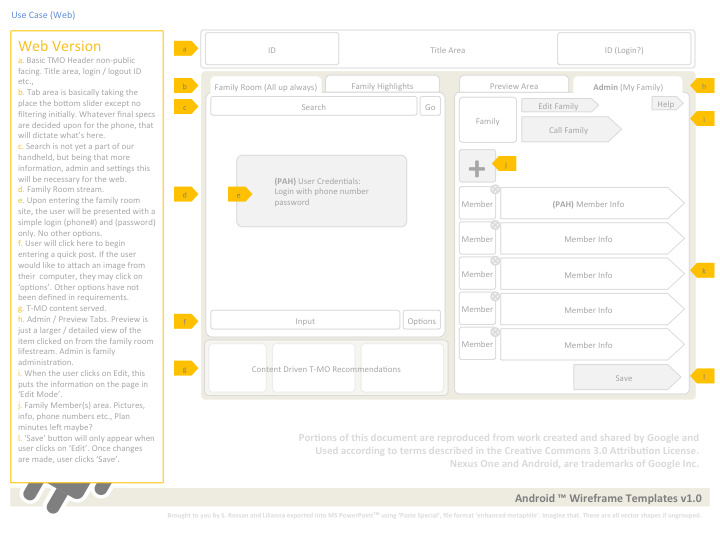Click the note starting 'Basic TMO Header non-public'
720x540 pixels.
(x=80, y=71)
